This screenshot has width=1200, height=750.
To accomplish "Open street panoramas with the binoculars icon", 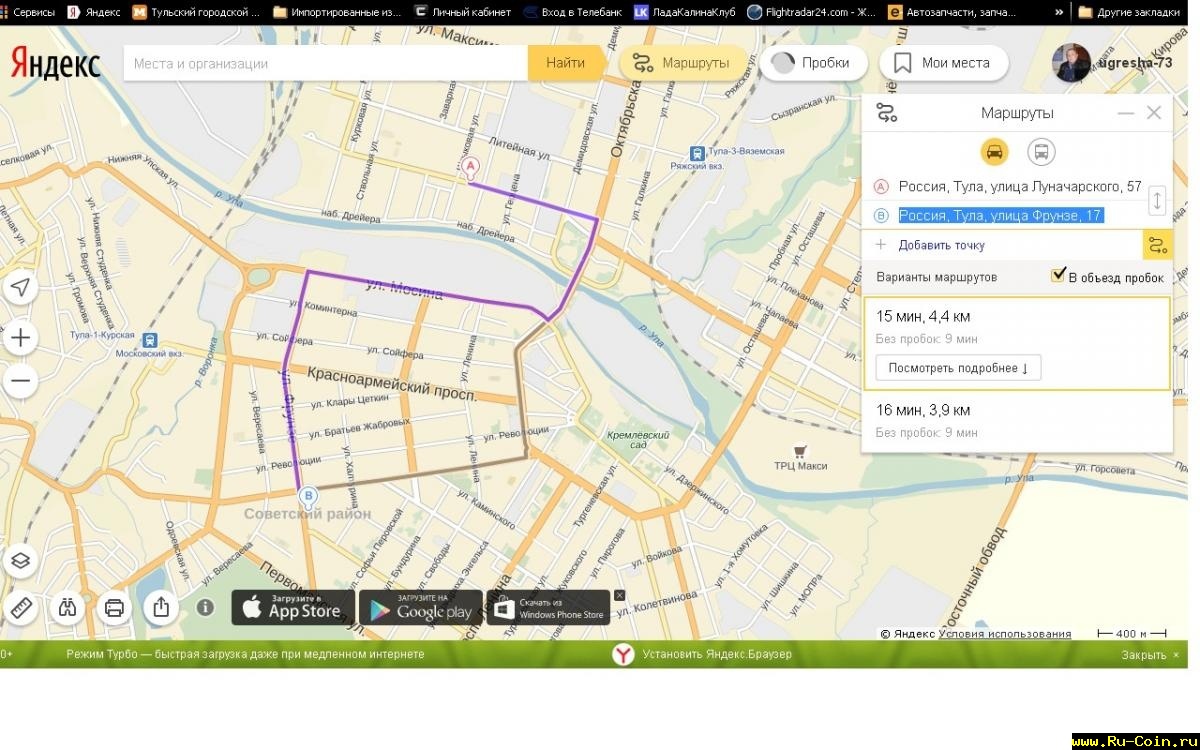I will (x=67, y=606).
